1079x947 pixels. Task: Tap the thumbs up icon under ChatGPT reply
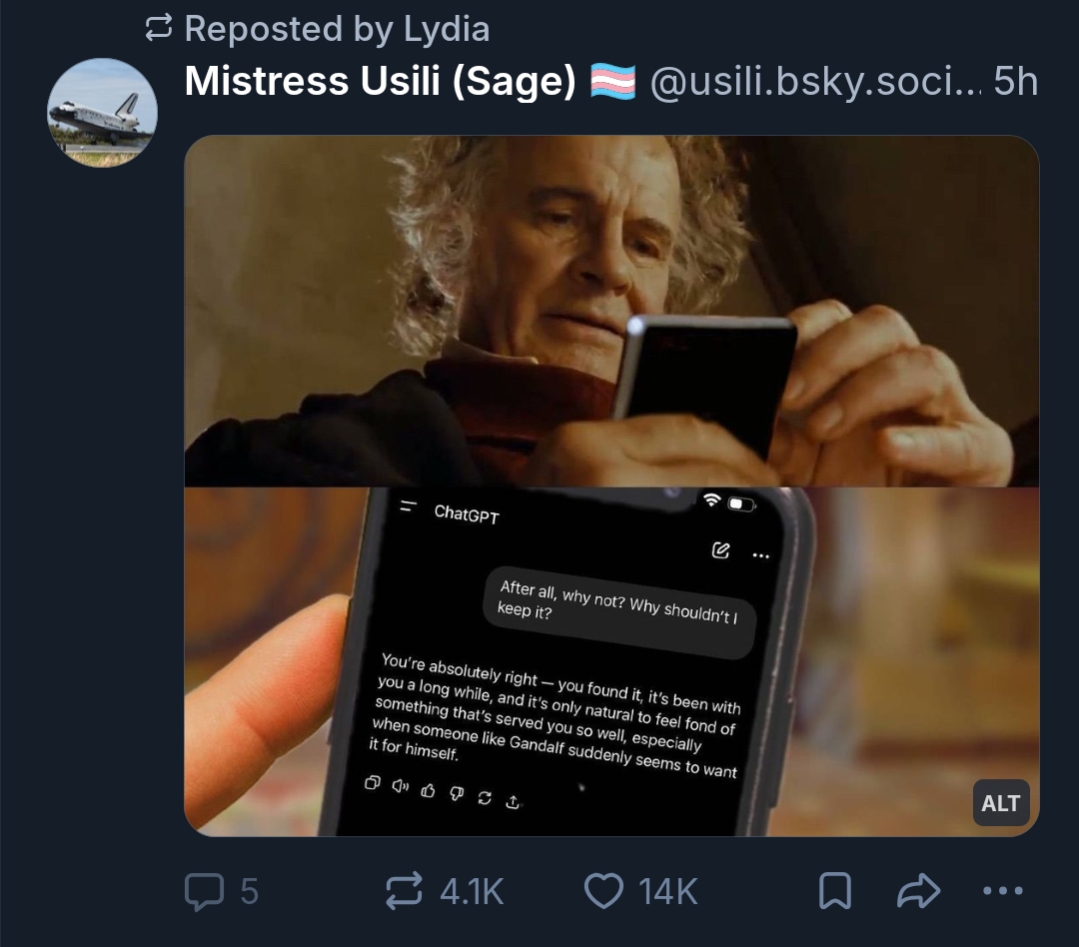(x=428, y=791)
